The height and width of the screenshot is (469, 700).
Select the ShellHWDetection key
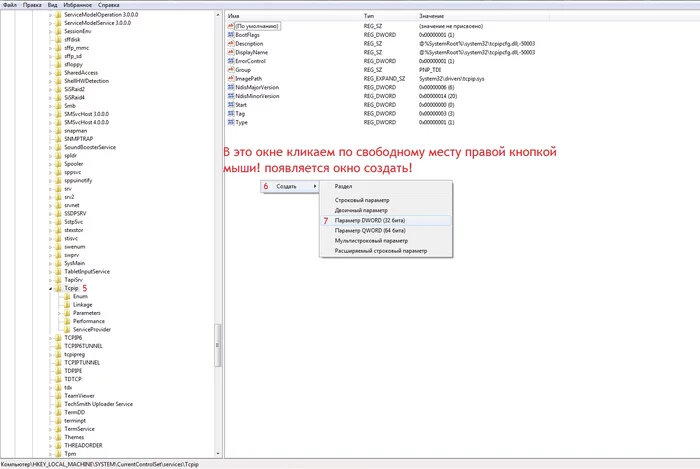pyautogui.click(x=87, y=81)
